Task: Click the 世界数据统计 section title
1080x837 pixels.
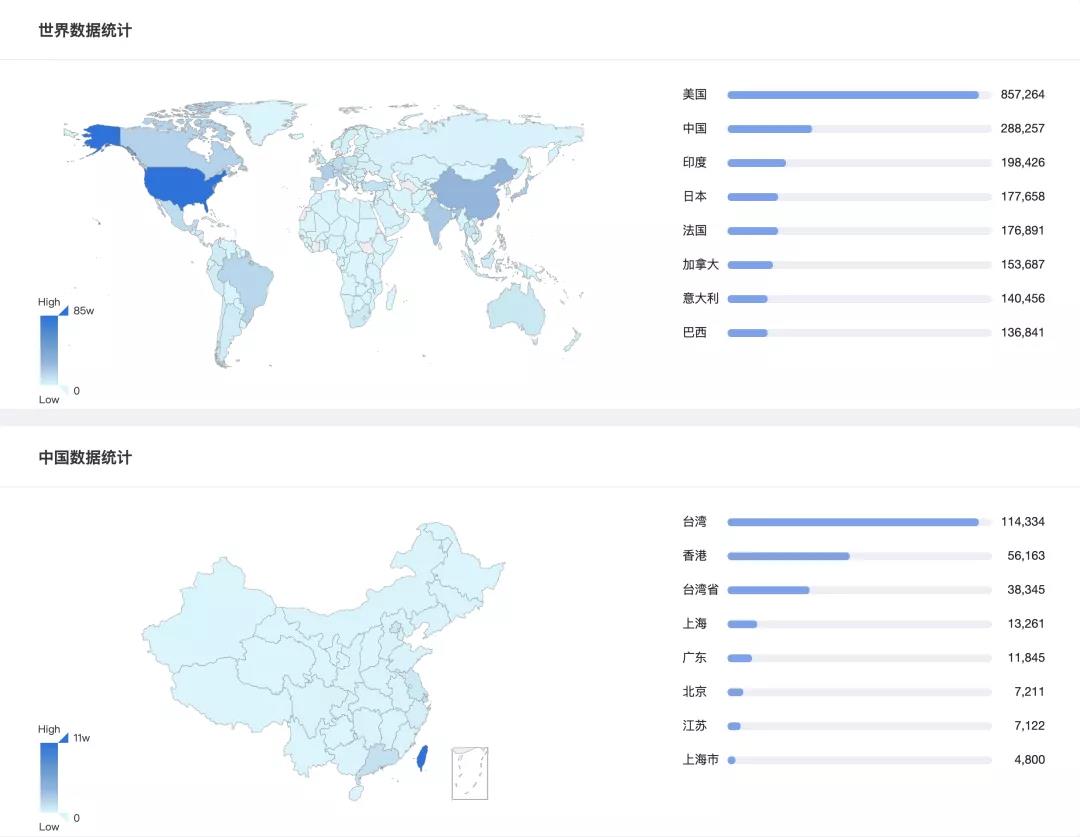Action: click(85, 30)
